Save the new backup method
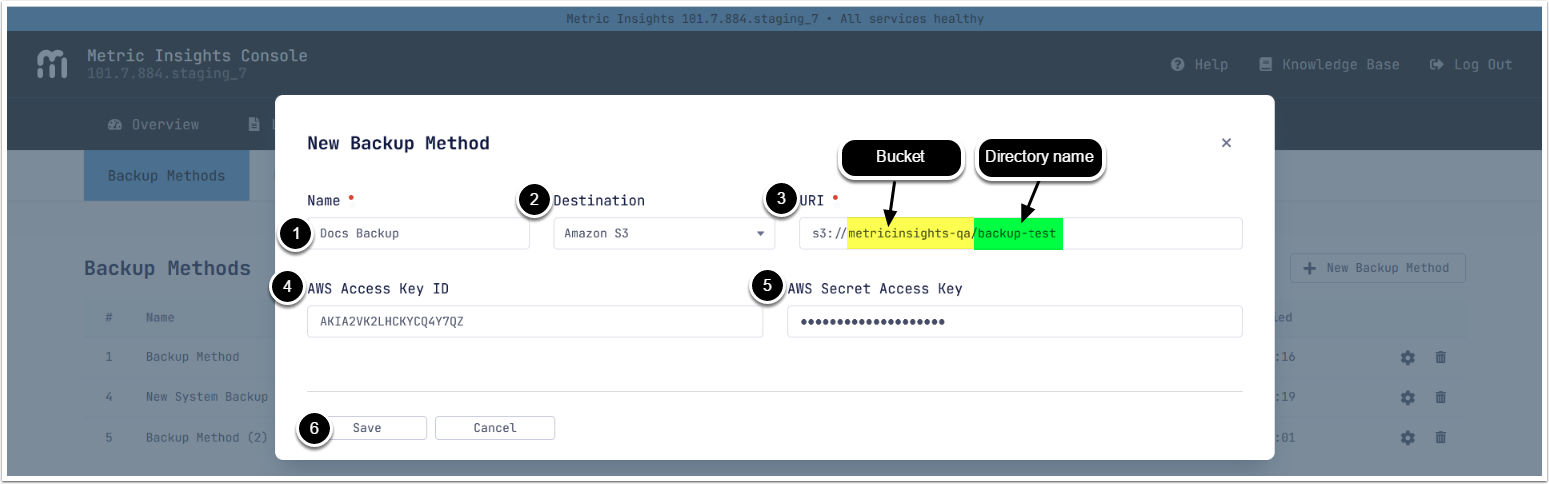 (x=367, y=428)
